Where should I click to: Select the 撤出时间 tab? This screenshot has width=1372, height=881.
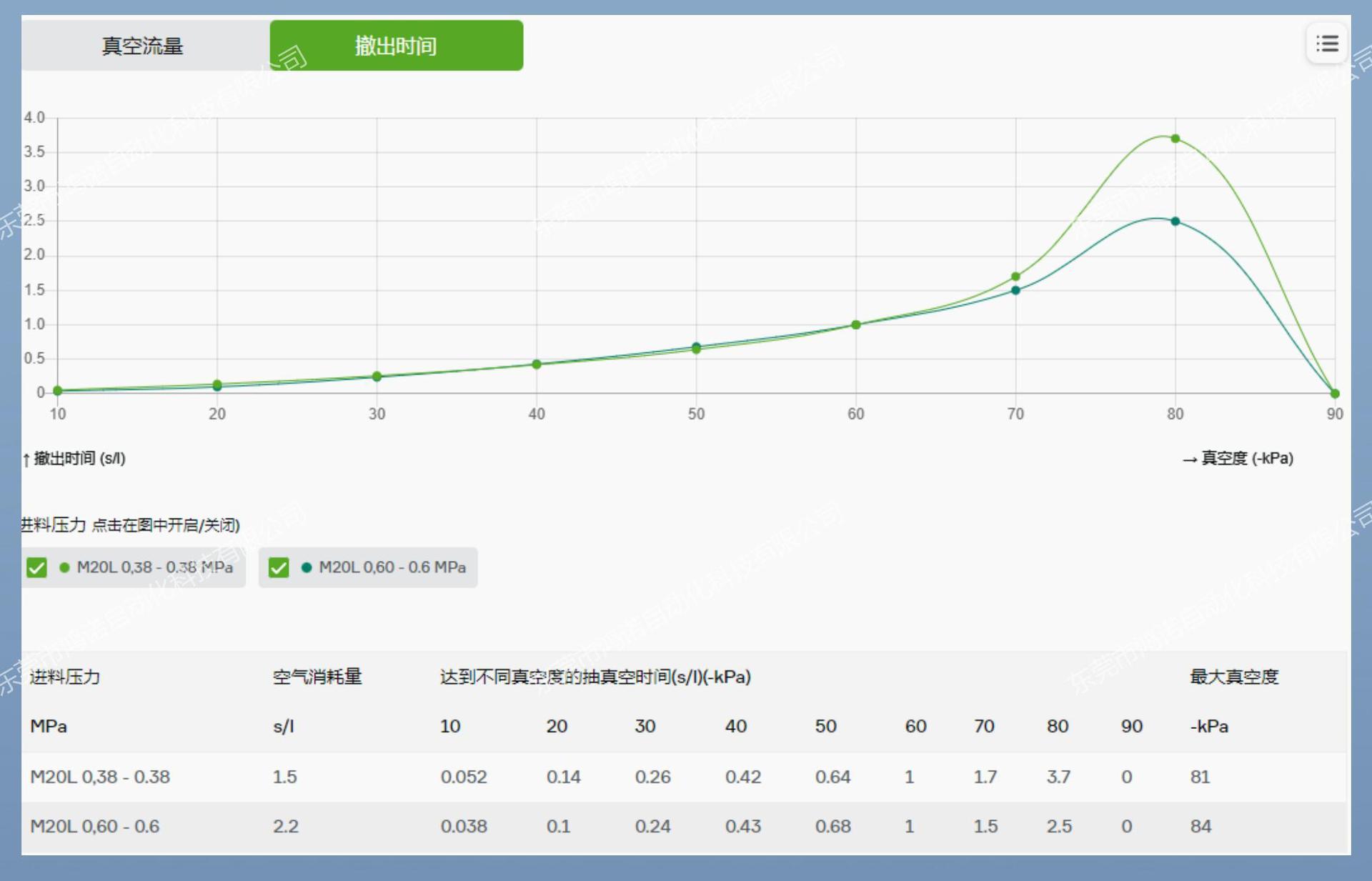point(396,46)
